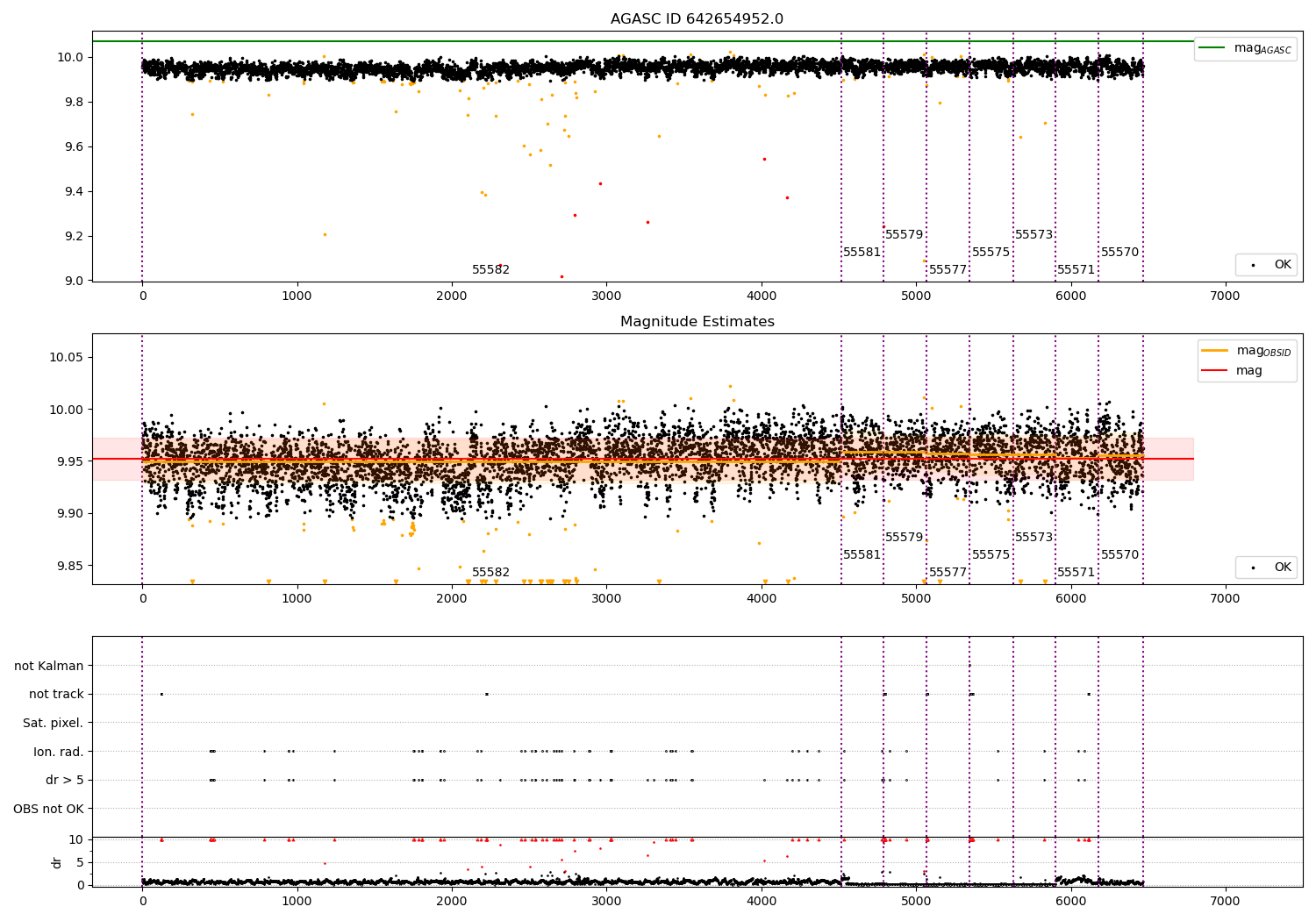
Task: Click the 3000 x-axis tick in top plot
Action: [x=606, y=296]
